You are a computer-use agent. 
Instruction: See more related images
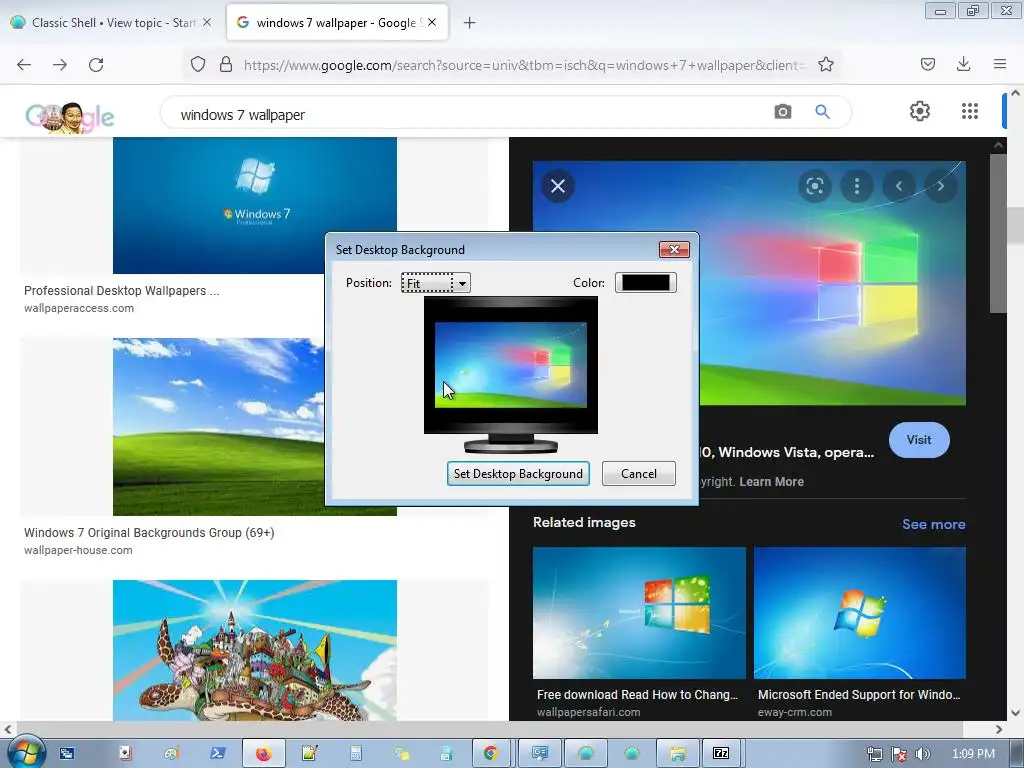point(933,524)
